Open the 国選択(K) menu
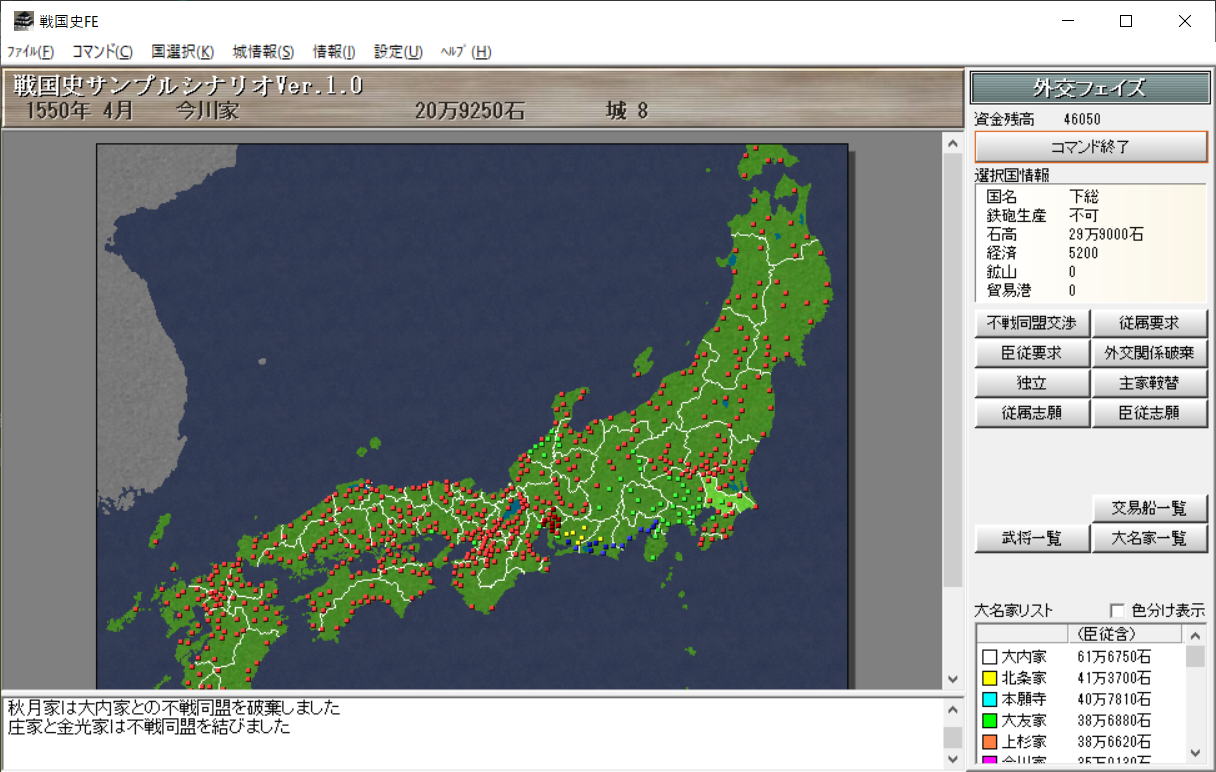 (x=182, y=52)
